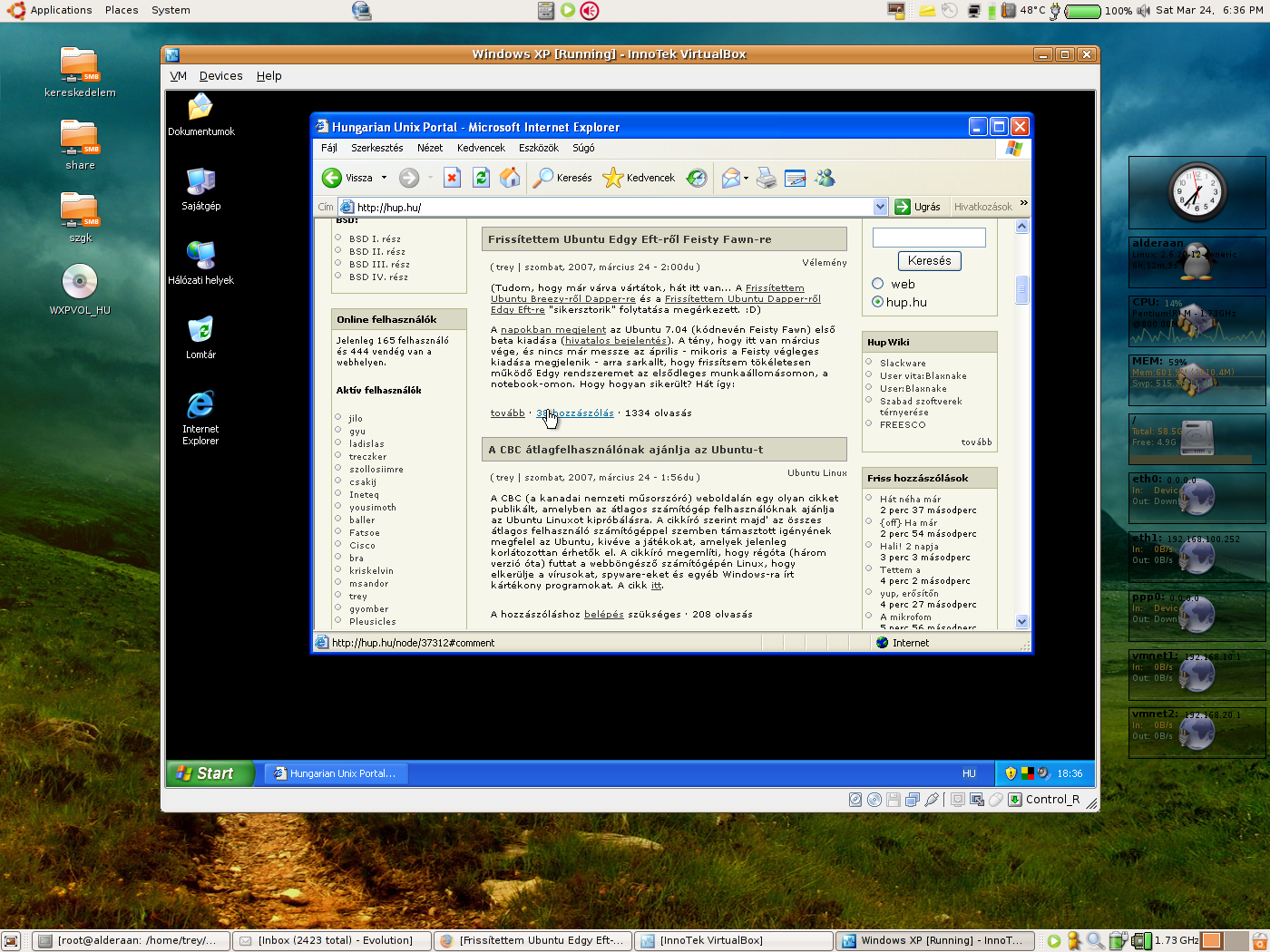Open the Súgó menu

583,148
